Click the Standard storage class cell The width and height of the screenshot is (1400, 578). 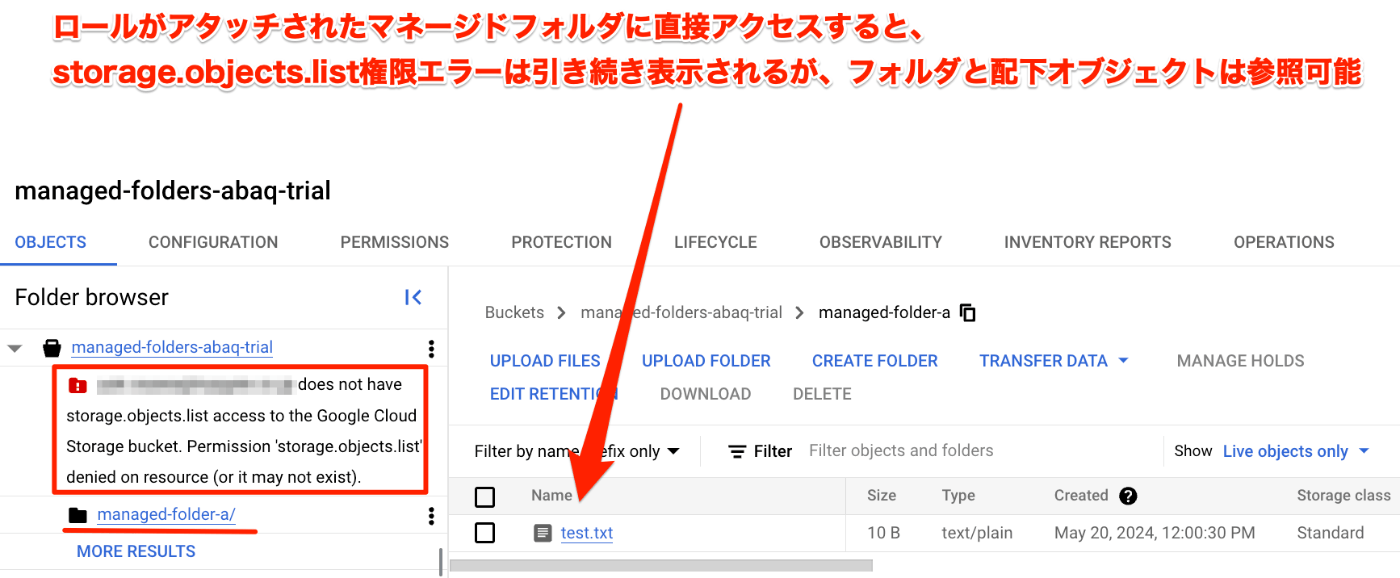(1330, 534)
